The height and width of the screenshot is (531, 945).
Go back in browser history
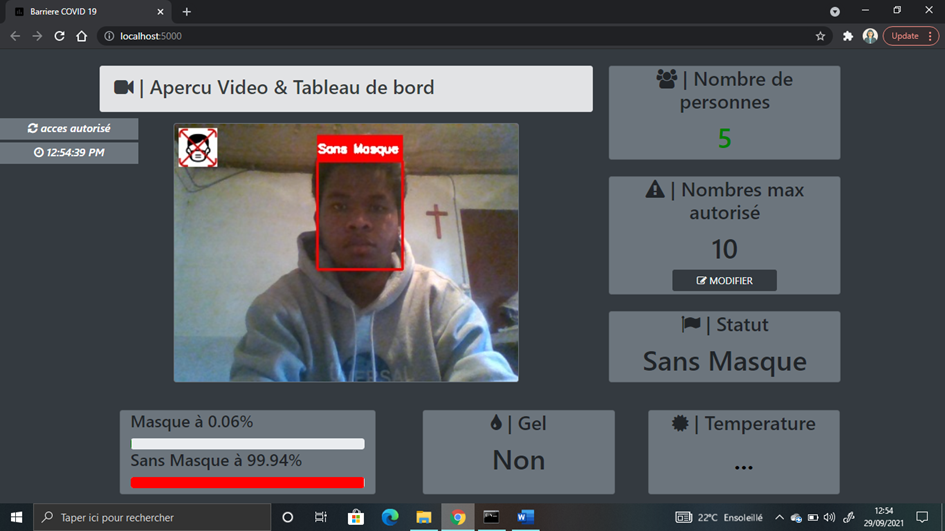(15, 36)
